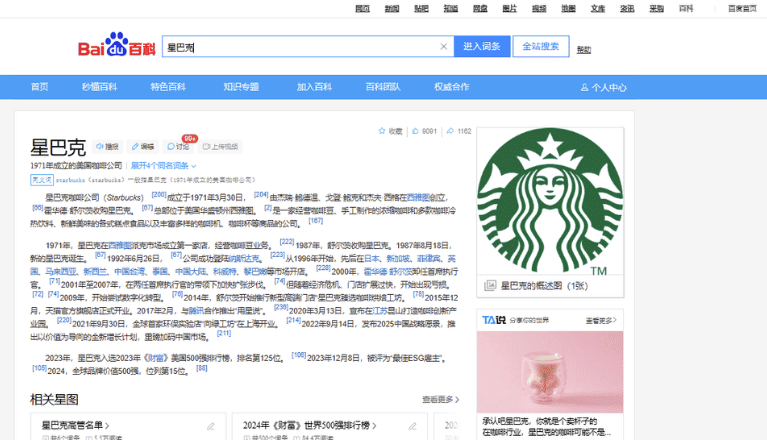Click the 贴吧 link in the top bar
The height and width of the screenshot is (440, 767).
click(x=421, y=8)
